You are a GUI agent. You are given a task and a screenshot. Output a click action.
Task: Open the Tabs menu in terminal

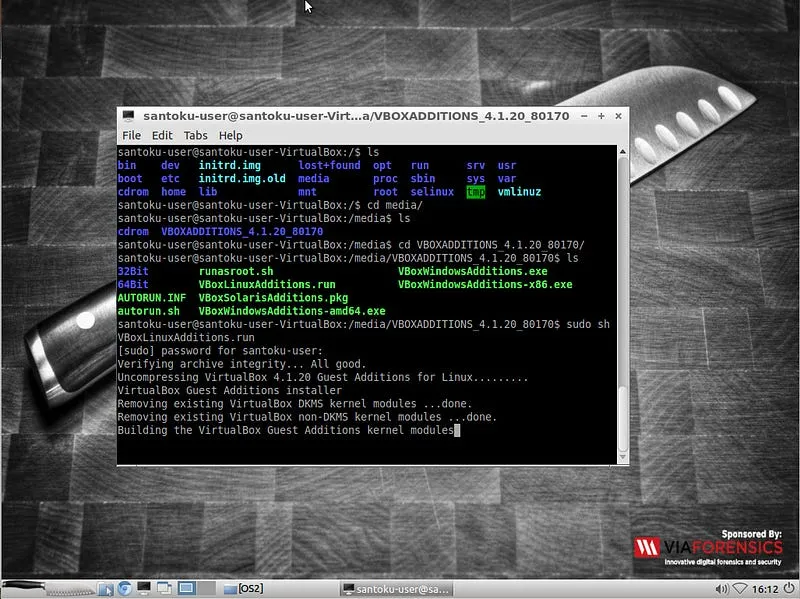pos(195,135)
